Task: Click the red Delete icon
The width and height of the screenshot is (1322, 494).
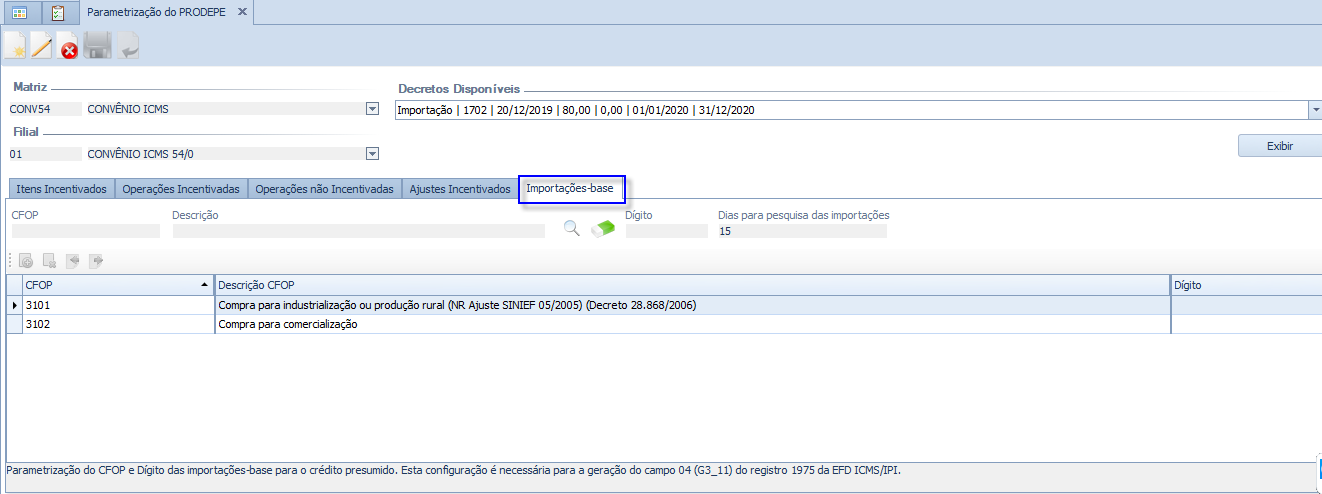Action: click(69, 47)
